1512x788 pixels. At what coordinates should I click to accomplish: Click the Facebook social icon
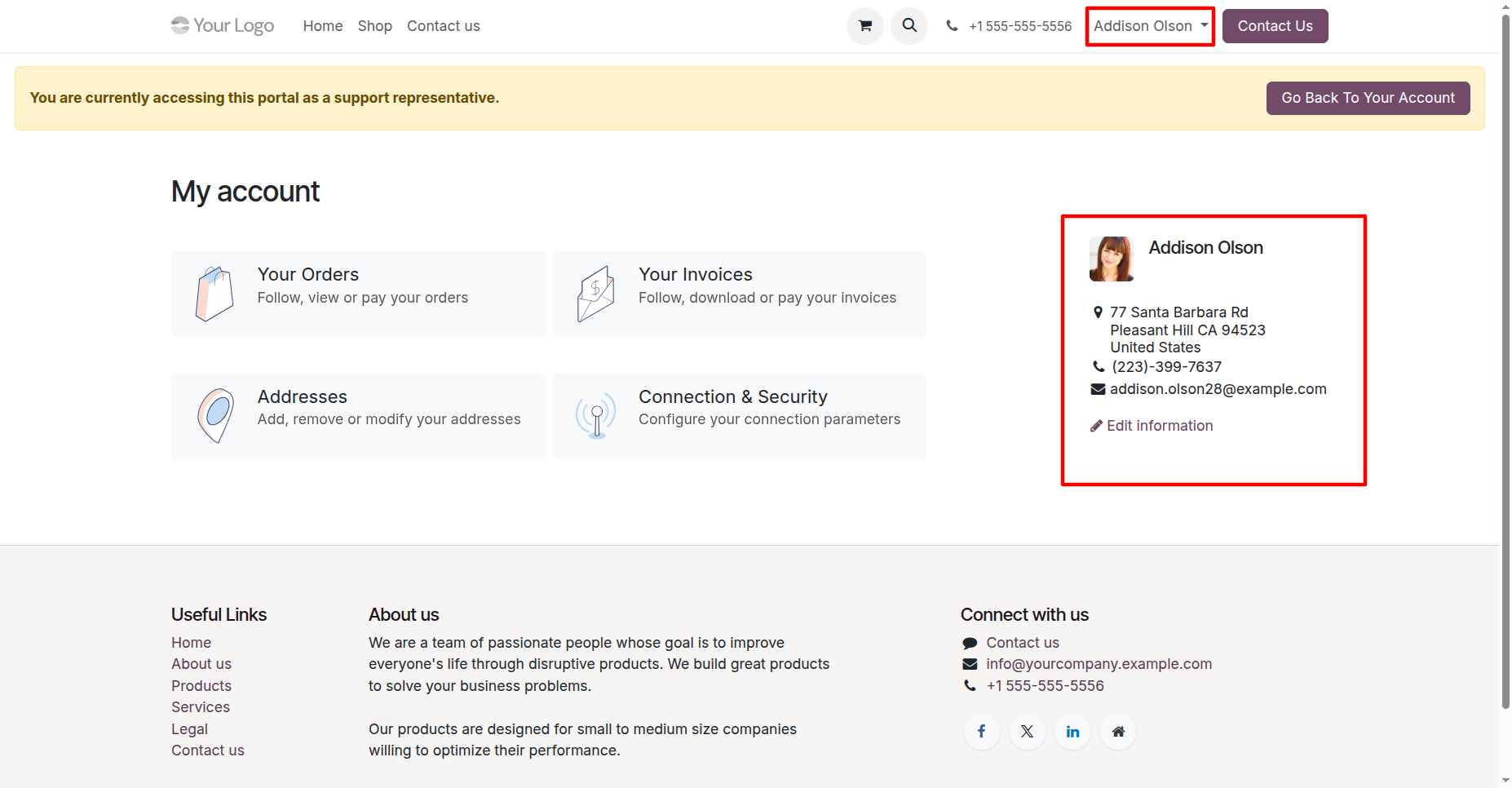click(x=982, y=732)
